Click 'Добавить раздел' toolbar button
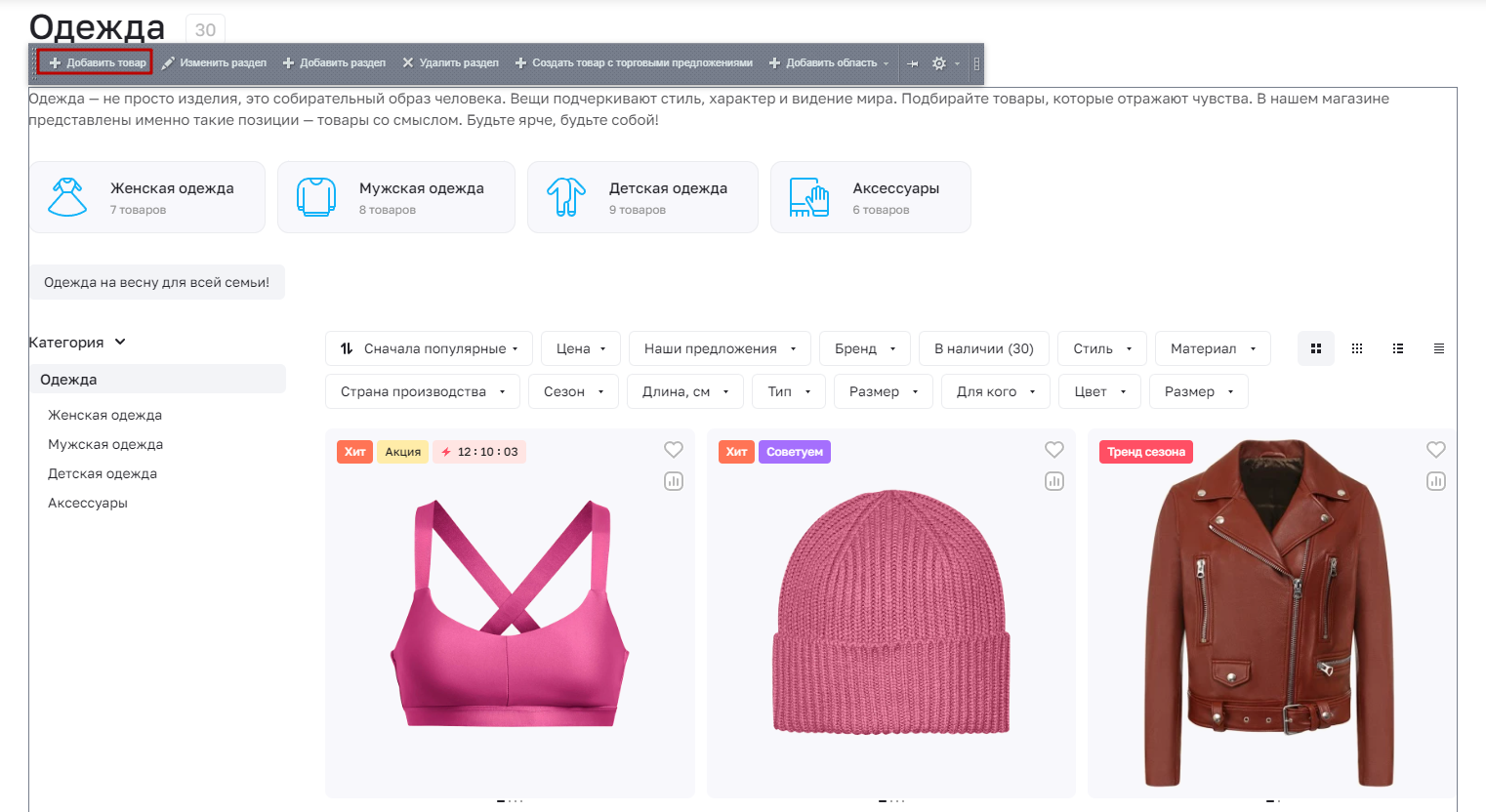The height and width of the screenshot is (812, 1486). click(334, 62)
